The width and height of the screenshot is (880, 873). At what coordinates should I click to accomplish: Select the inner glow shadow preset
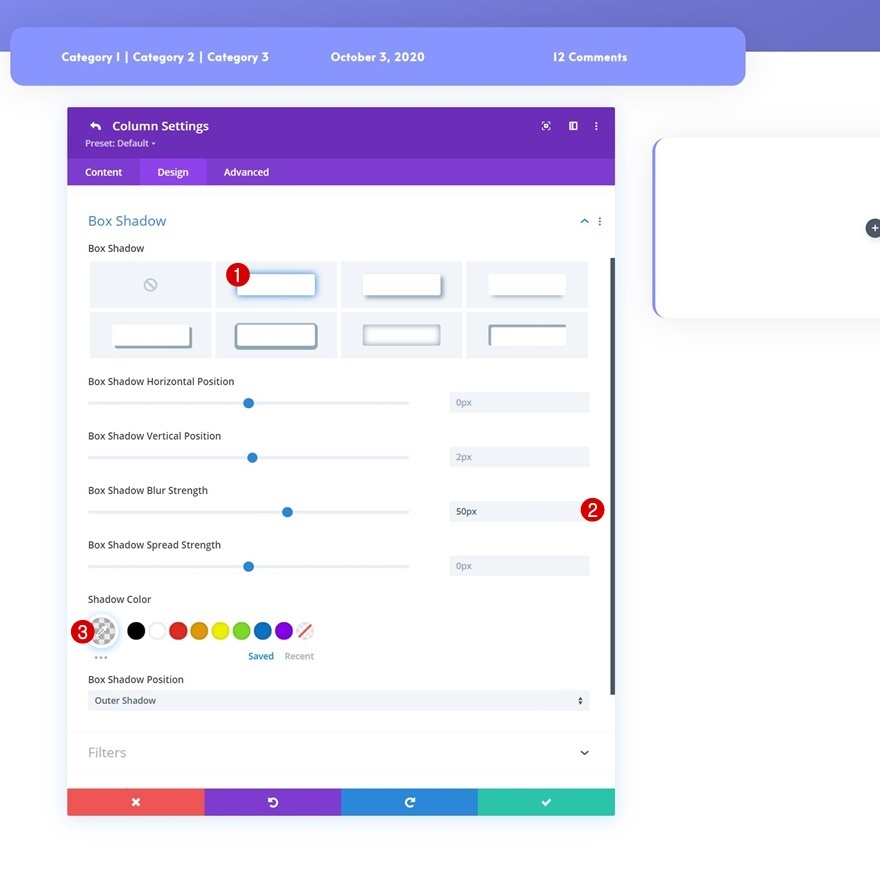tap(402, 336)
